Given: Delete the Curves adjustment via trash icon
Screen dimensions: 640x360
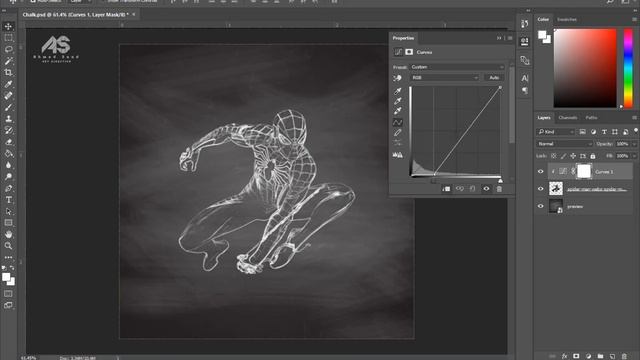Looking at the screenshot, I should pyautogui.click(x=499, y=189).
